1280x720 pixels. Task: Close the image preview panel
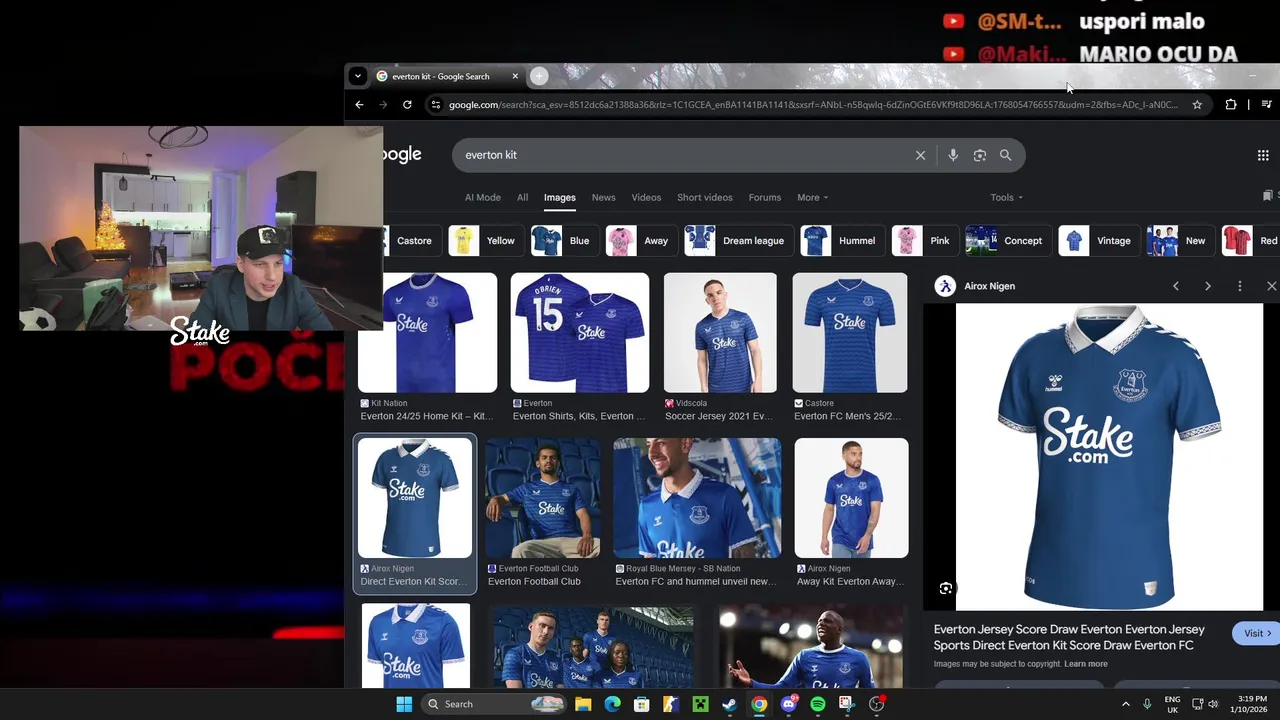[1271, 286]
